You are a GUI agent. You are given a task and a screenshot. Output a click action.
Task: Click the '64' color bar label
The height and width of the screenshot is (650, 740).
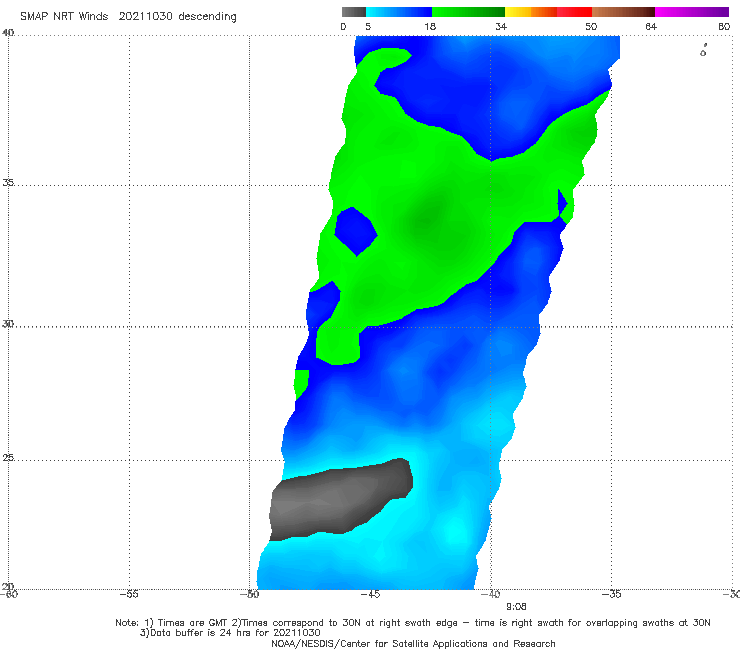click(651, 26)
